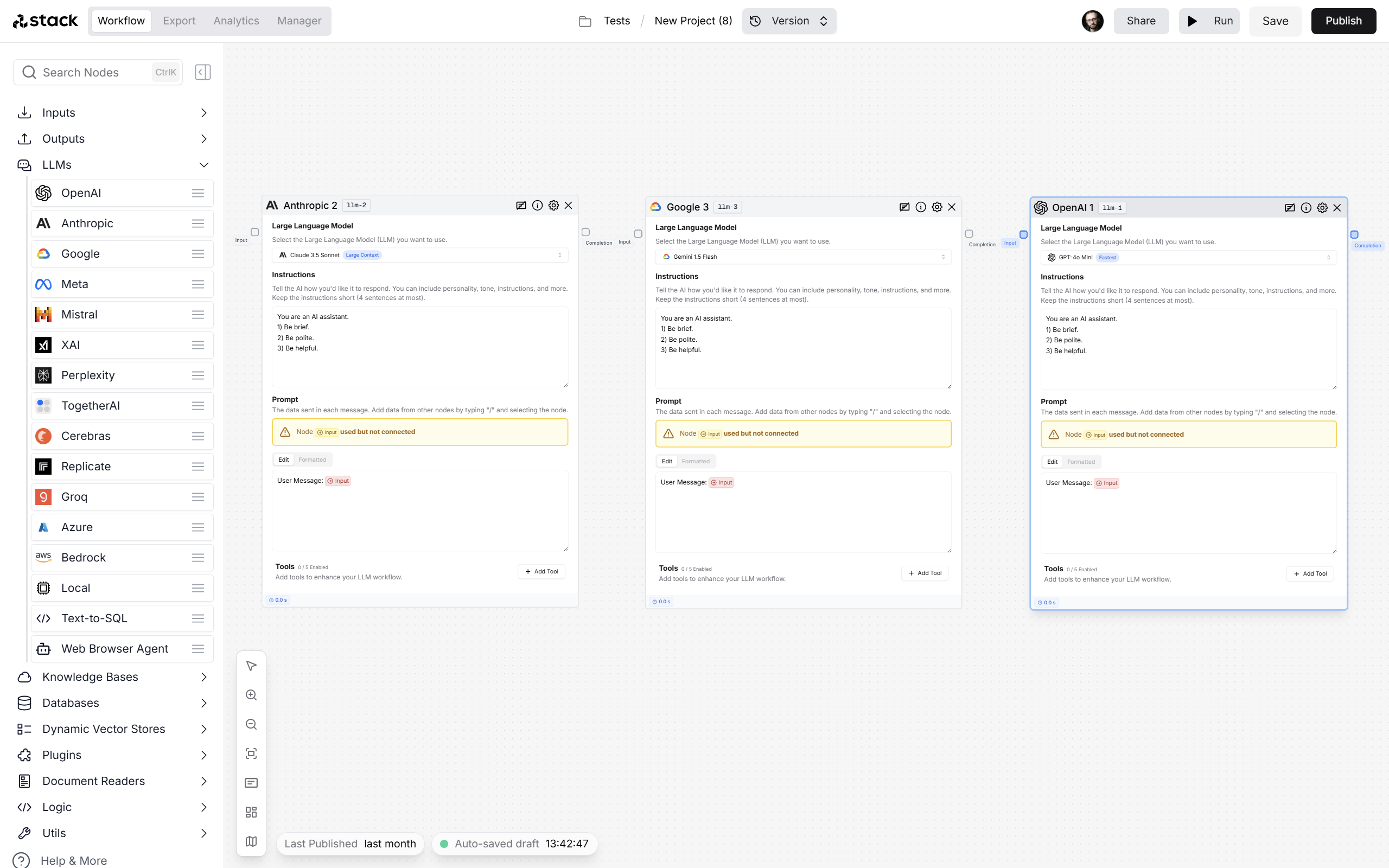
Task: Click the Version selector dropdown
Action: click(x=789, y=20)
